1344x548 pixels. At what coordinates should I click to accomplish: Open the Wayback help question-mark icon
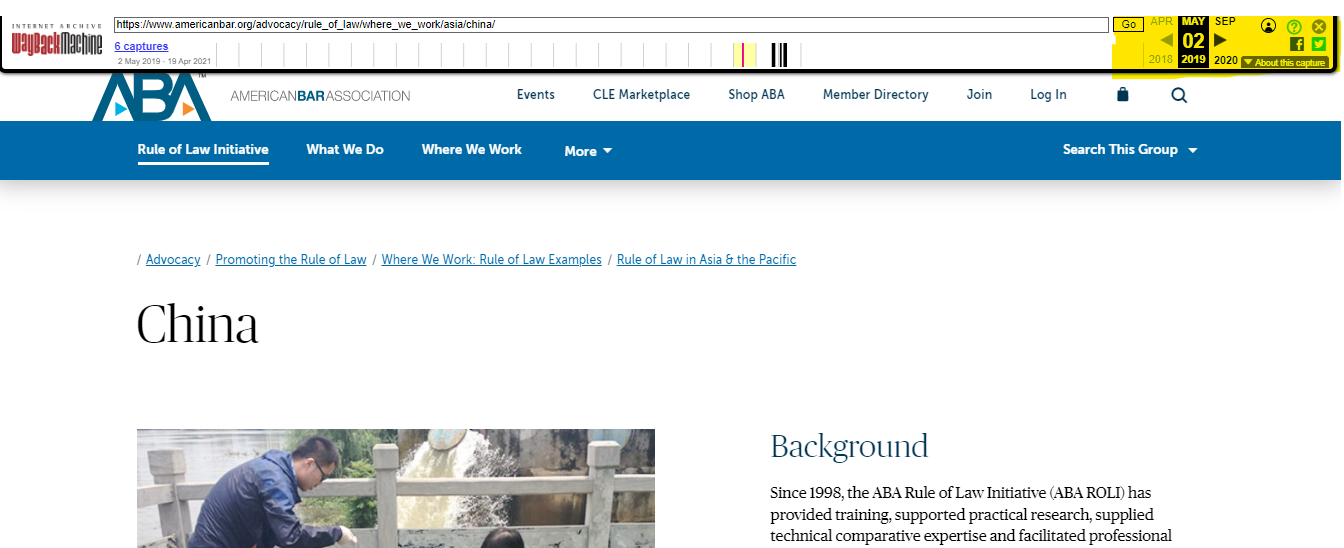(1294, 26)
